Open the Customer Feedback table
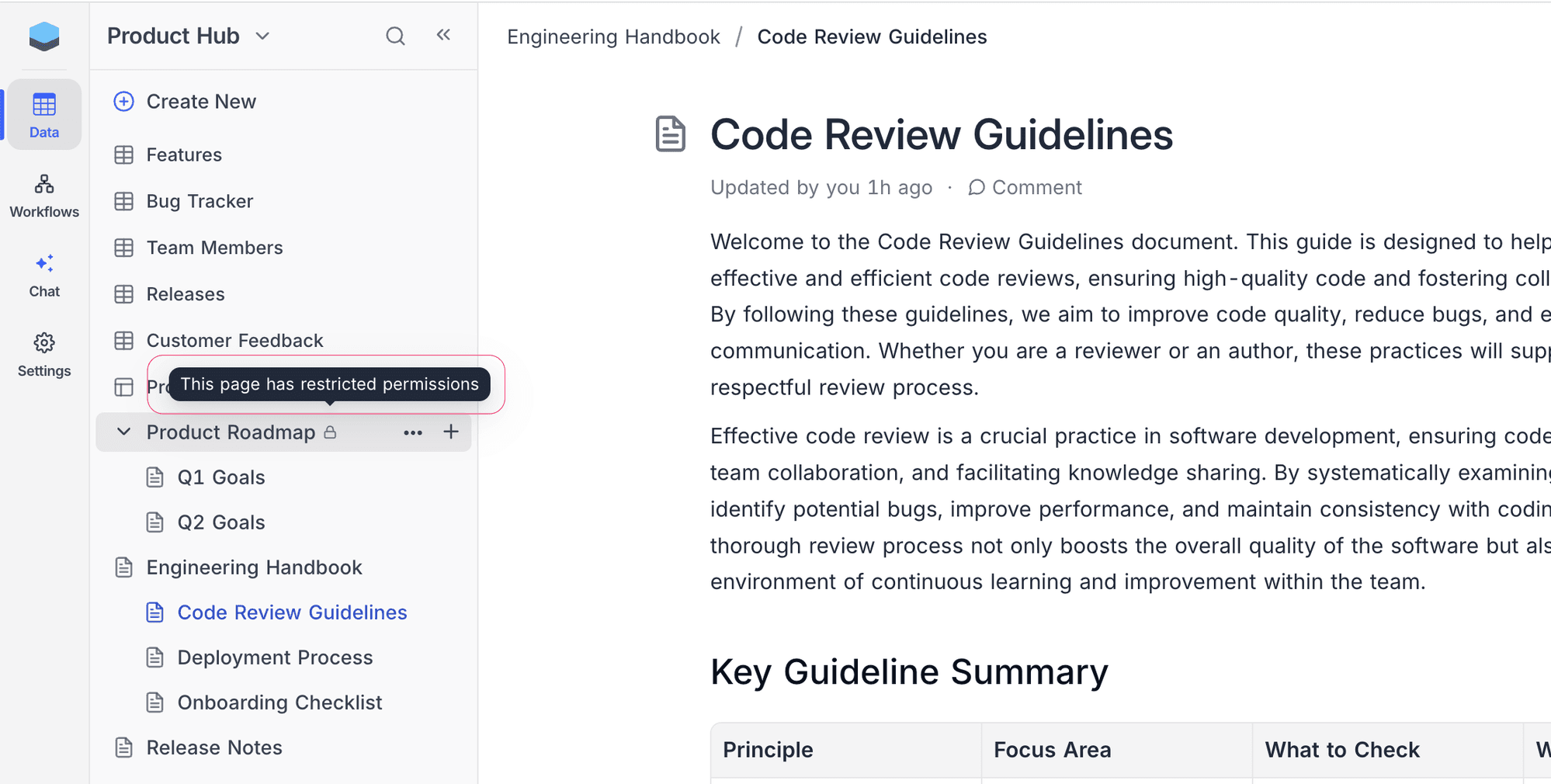 click(x=234, y=341)
